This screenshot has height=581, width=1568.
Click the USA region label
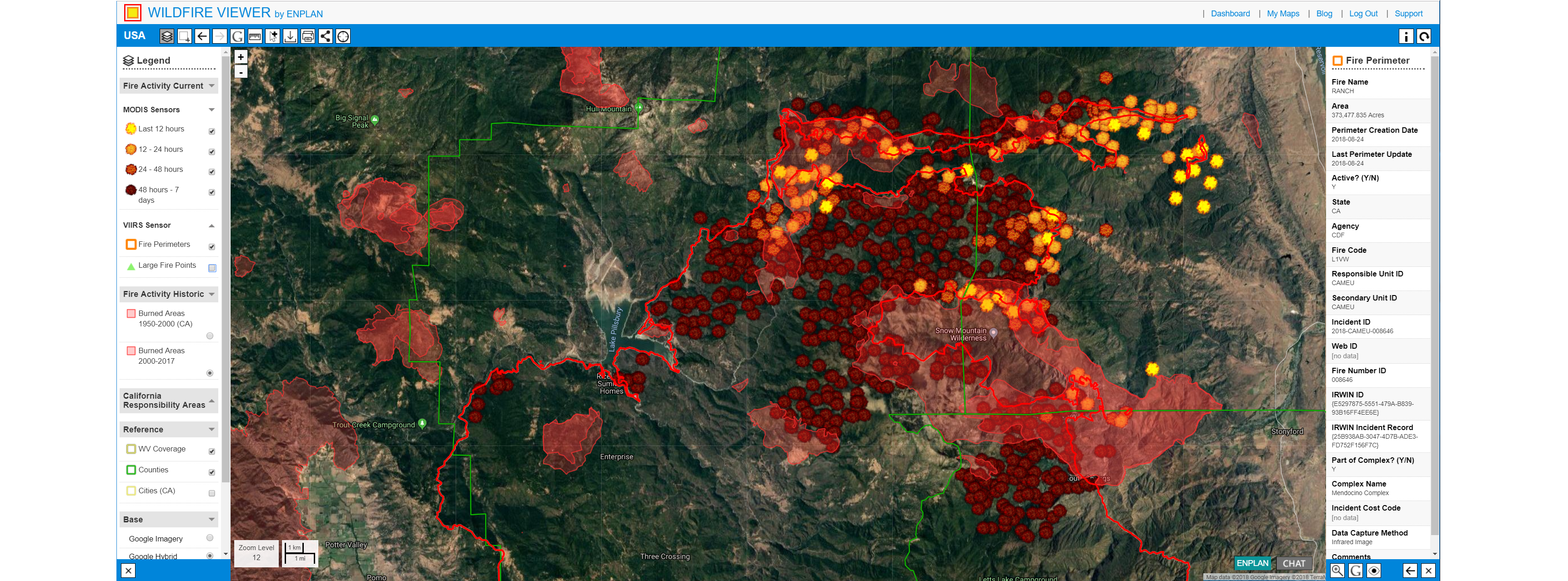(x=135, y=35)
